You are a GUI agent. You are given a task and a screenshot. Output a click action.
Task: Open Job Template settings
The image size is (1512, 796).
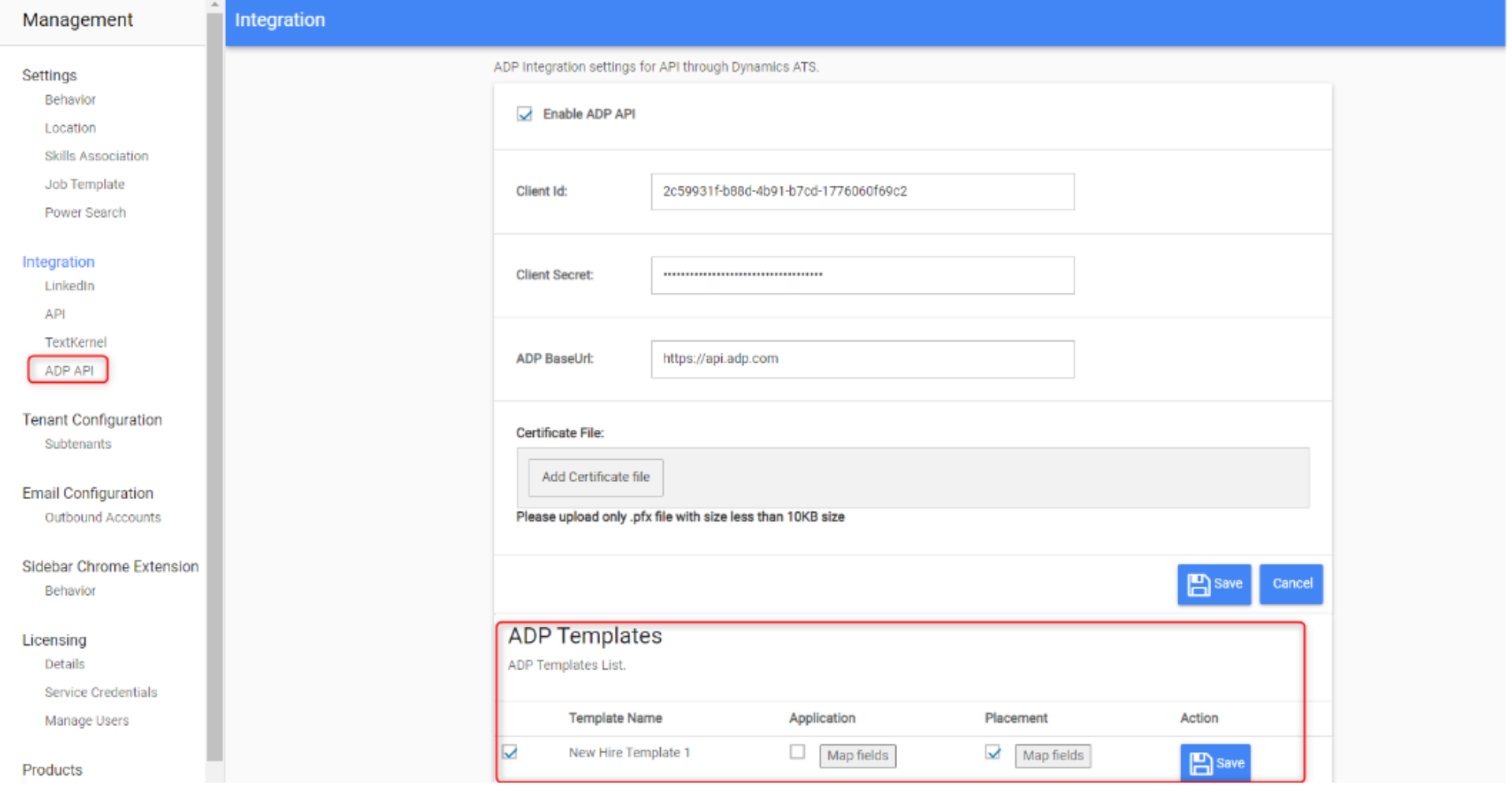tap(84, 184)
